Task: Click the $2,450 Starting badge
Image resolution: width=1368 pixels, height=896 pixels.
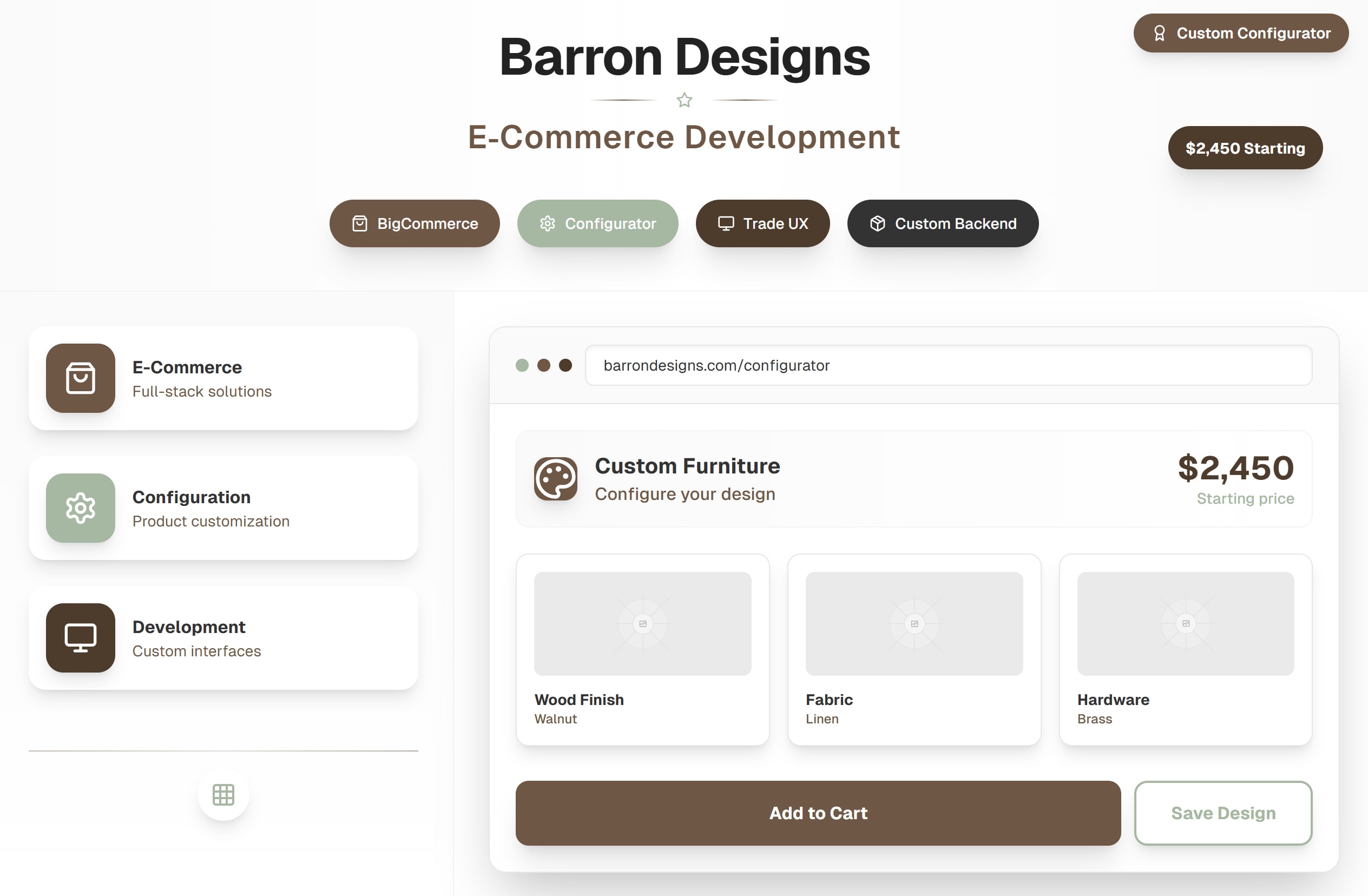Action: pyautogui.click(x=1245, y=148)
